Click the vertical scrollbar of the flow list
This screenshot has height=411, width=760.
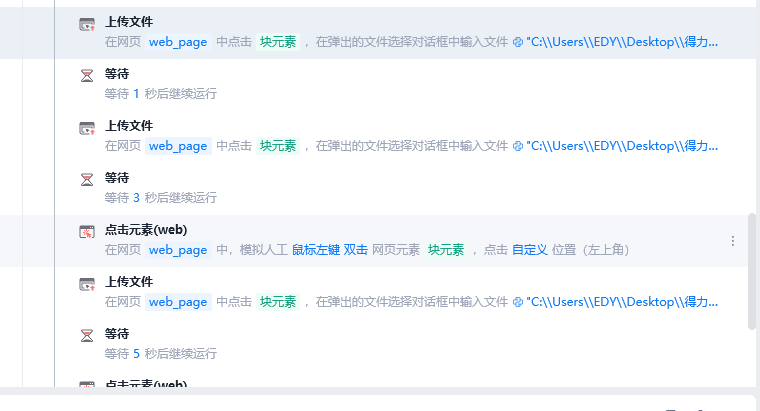[752, 271]
